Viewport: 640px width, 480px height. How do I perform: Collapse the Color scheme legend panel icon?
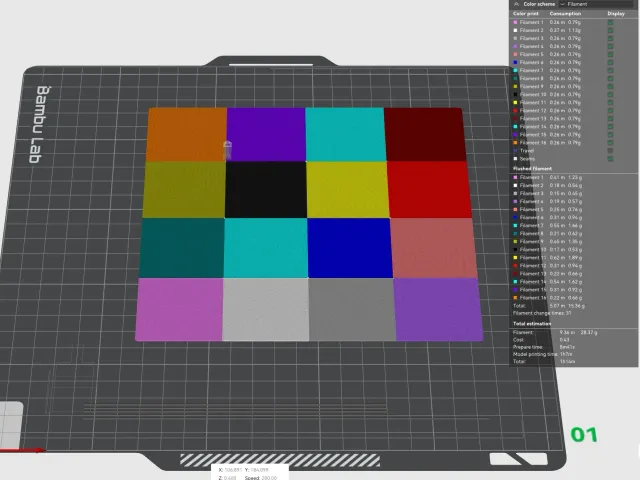516,4
